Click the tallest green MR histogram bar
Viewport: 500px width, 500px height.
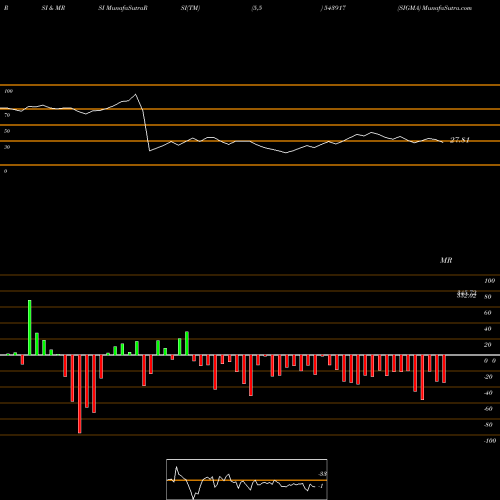point(30,328)
